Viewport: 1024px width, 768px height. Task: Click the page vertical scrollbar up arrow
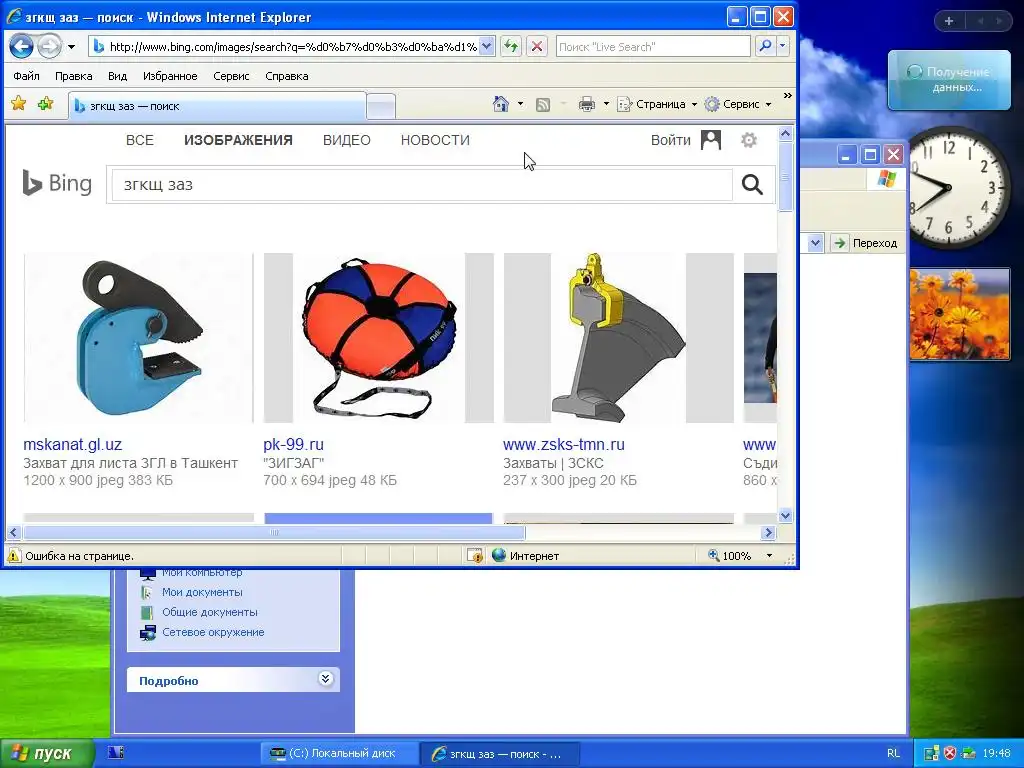point(786,134)
